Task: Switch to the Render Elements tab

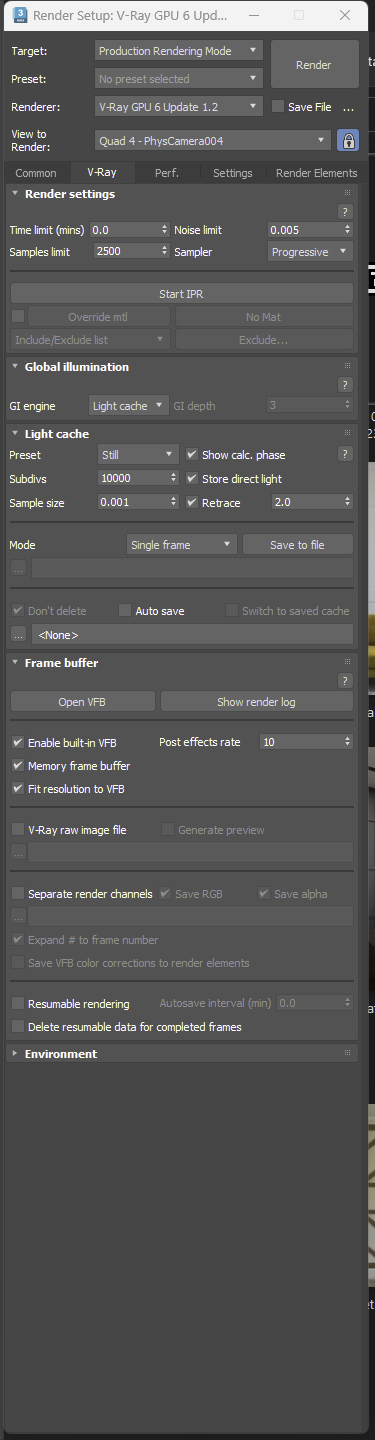Action: 316,173
